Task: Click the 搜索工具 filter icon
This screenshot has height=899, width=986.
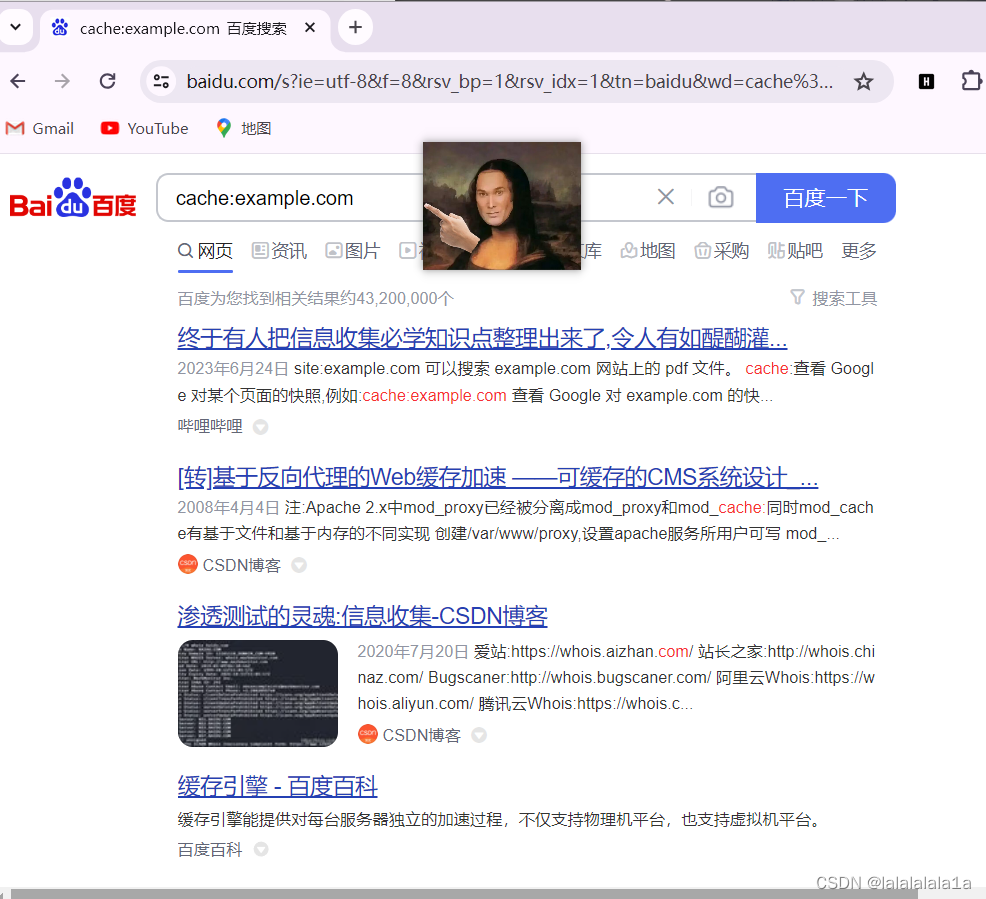Action: pos(797,297)
